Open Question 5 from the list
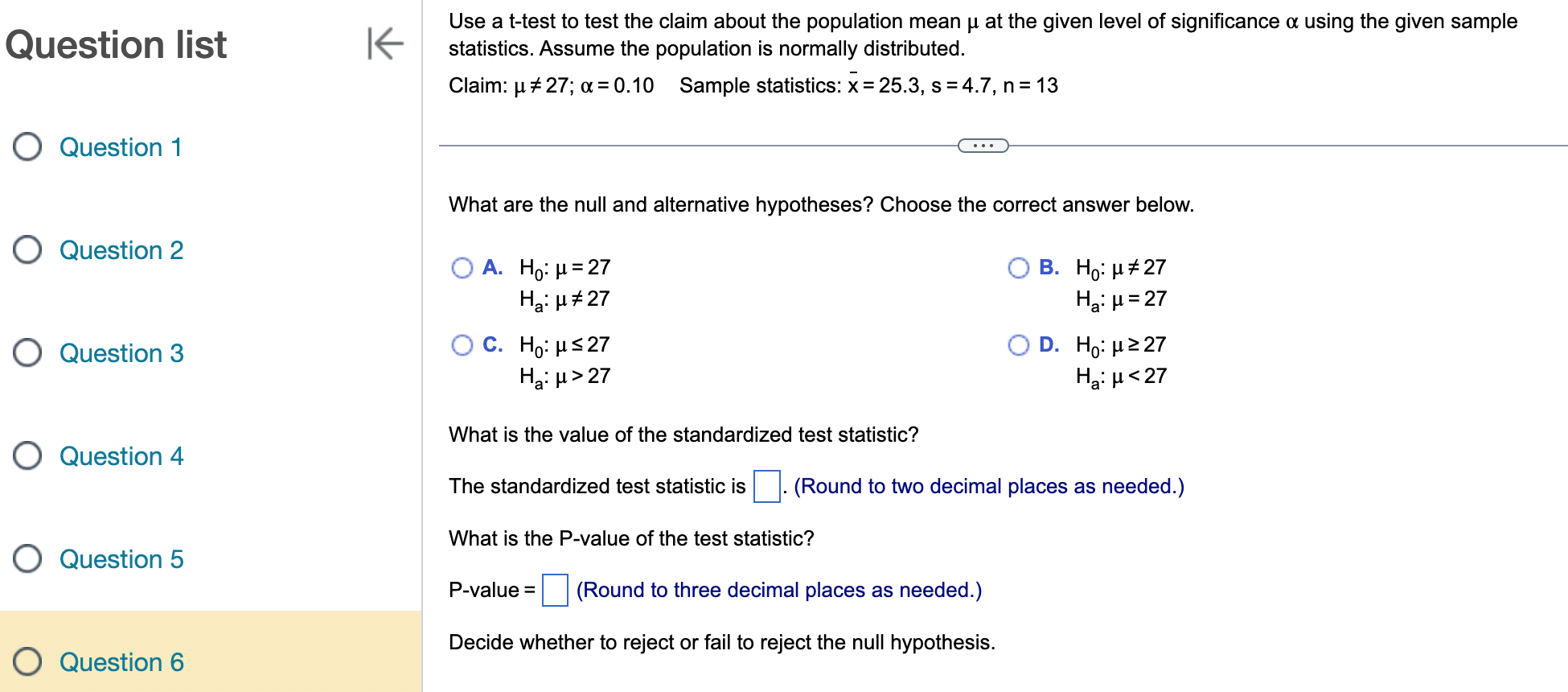The image size is (1568, 692). 122,559
